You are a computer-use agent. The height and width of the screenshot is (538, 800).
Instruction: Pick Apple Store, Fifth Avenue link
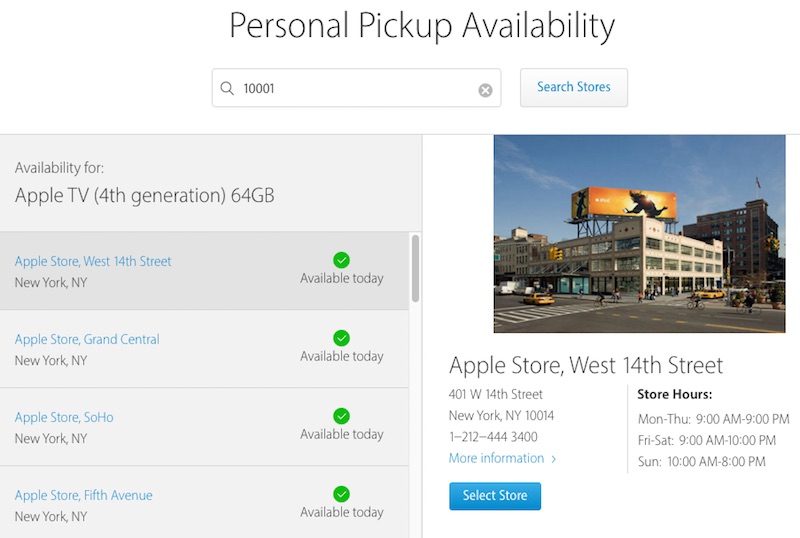[x=84, y=495]
